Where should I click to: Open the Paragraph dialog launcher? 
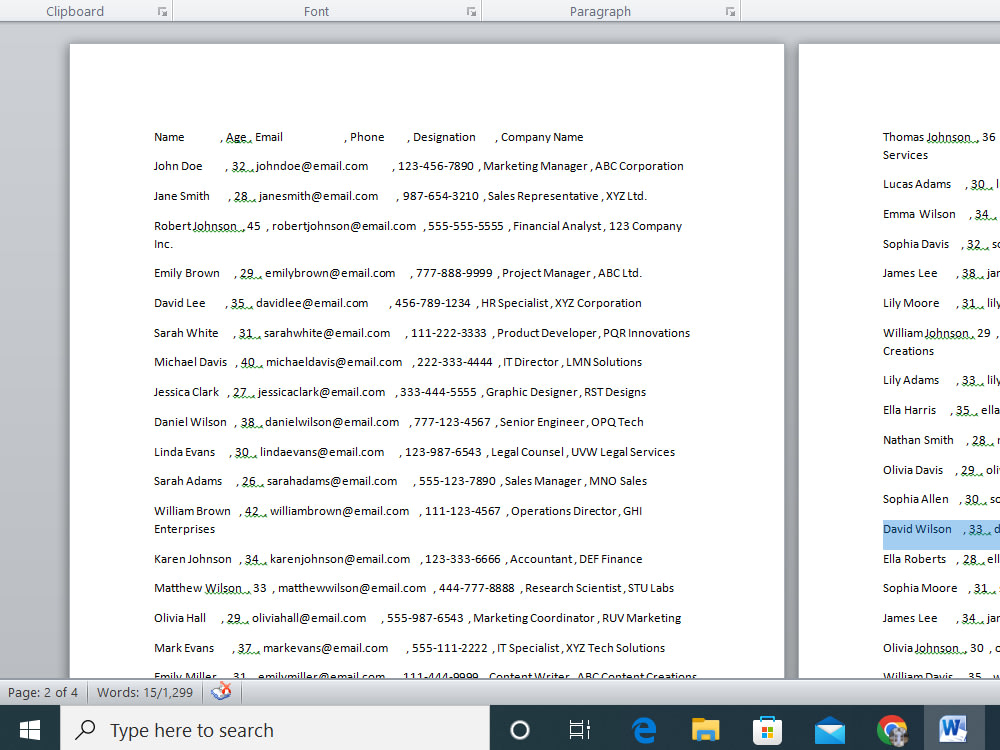[730, 11]
